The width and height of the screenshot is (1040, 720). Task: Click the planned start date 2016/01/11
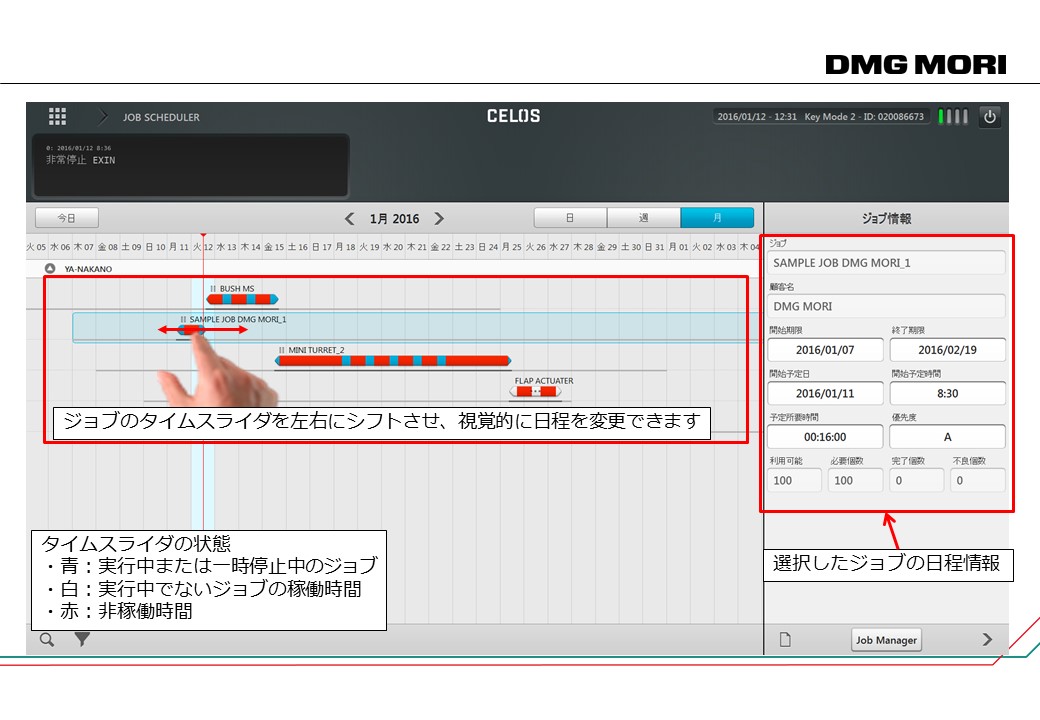(825, 393)
